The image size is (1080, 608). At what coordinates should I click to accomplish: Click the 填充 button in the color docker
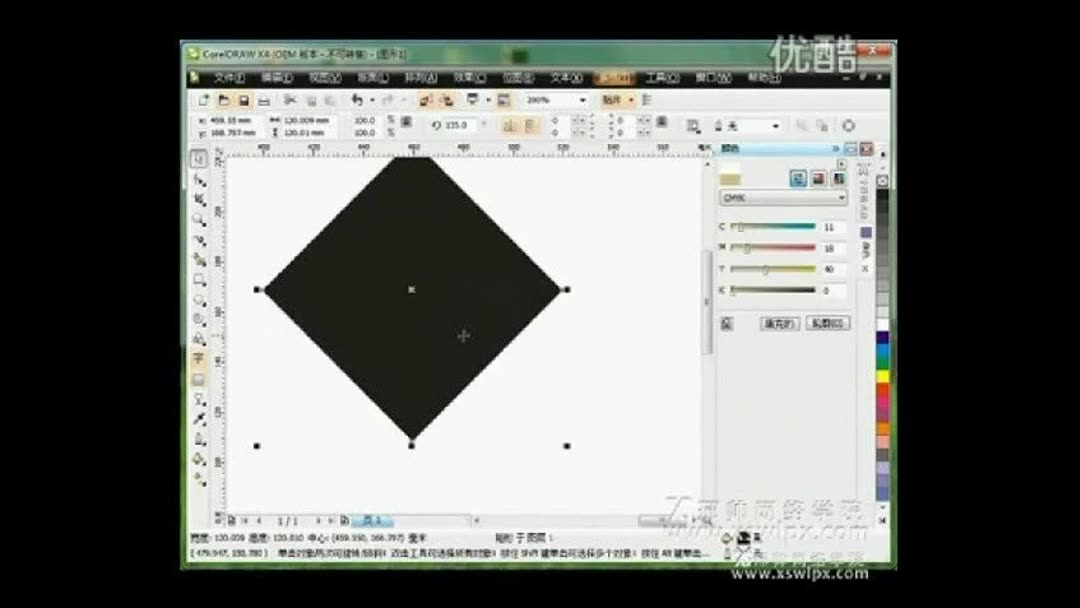780,323
